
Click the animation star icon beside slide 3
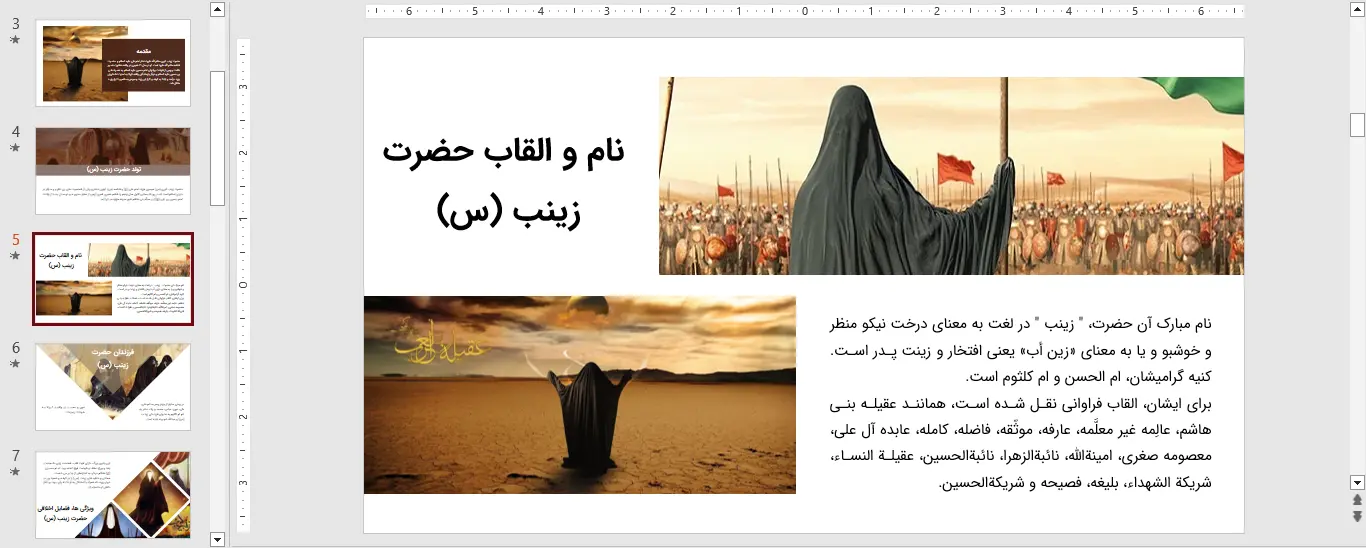[15, 40]
